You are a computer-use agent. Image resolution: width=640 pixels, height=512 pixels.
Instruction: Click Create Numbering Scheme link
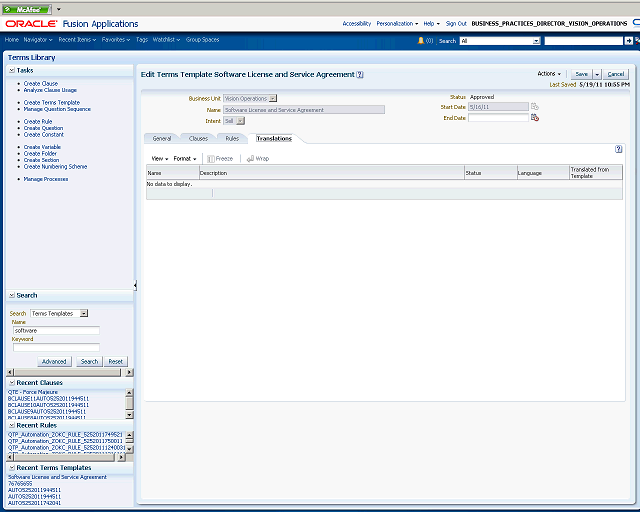point(56,167)
